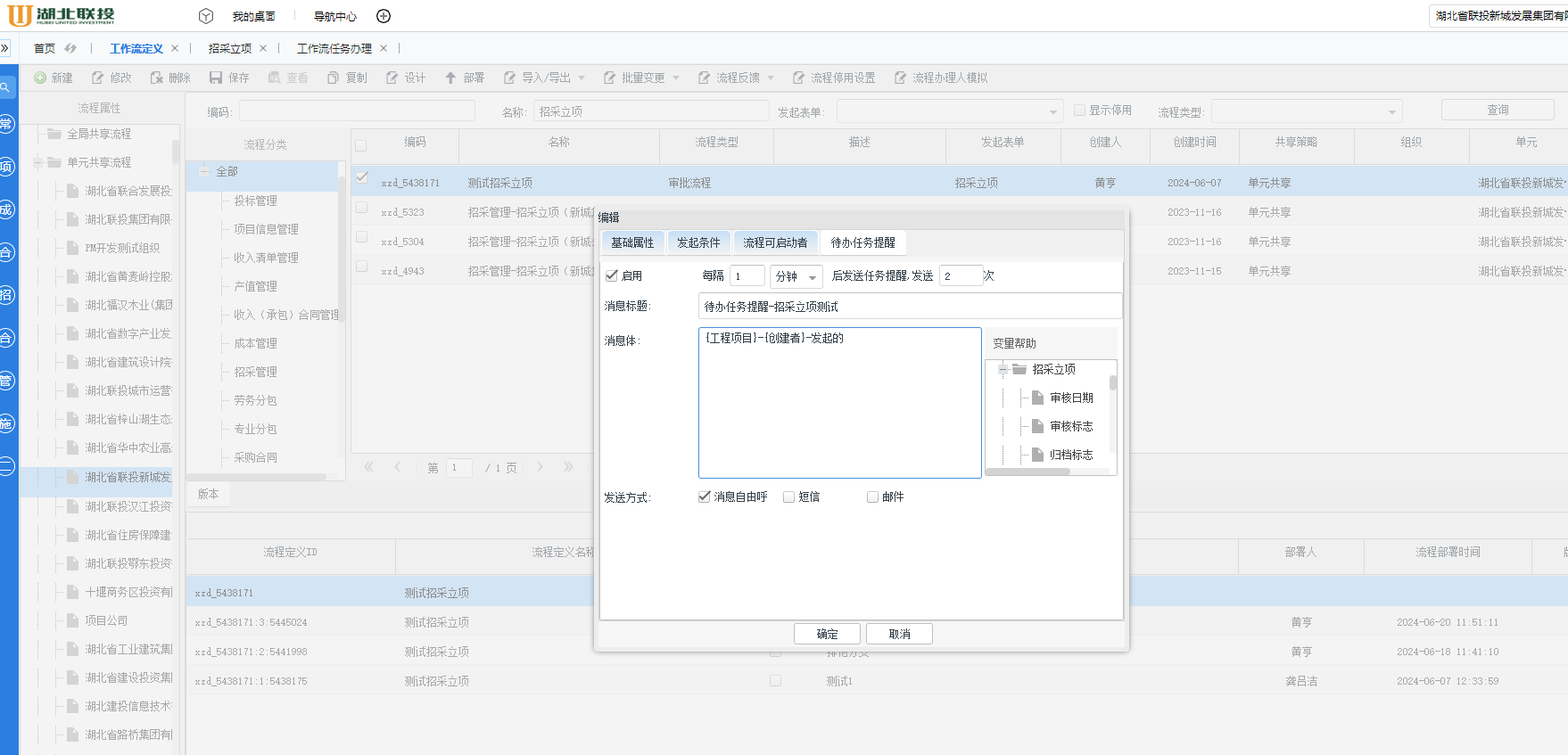Collapse the 招采立项 variable tree node

1003,369
